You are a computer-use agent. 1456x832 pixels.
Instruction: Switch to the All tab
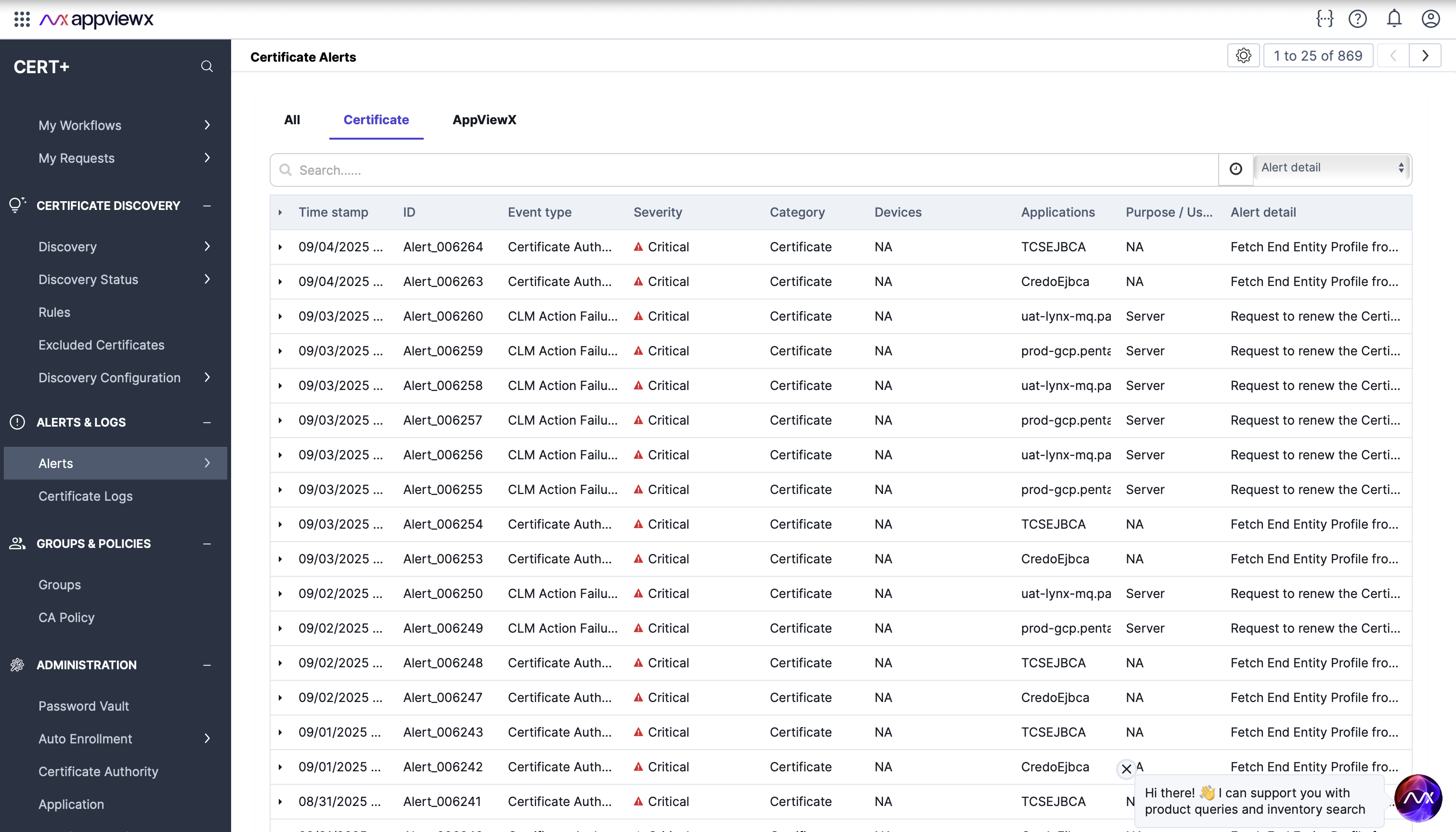pos(292,119)
